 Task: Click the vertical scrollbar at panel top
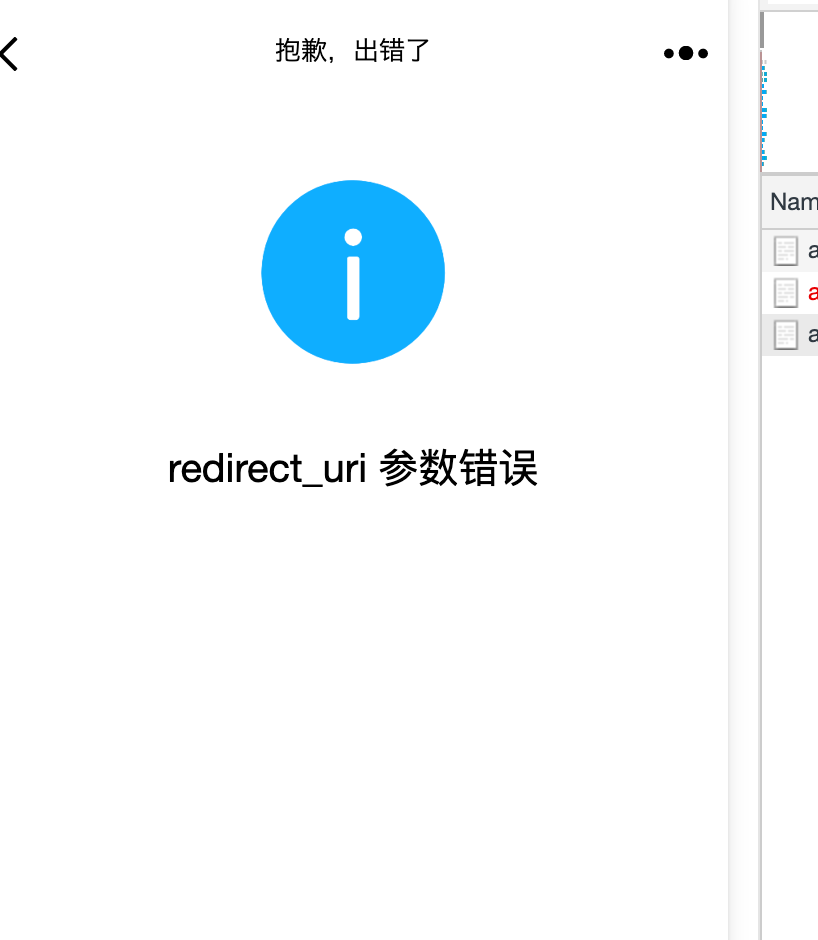coord(762,30)
